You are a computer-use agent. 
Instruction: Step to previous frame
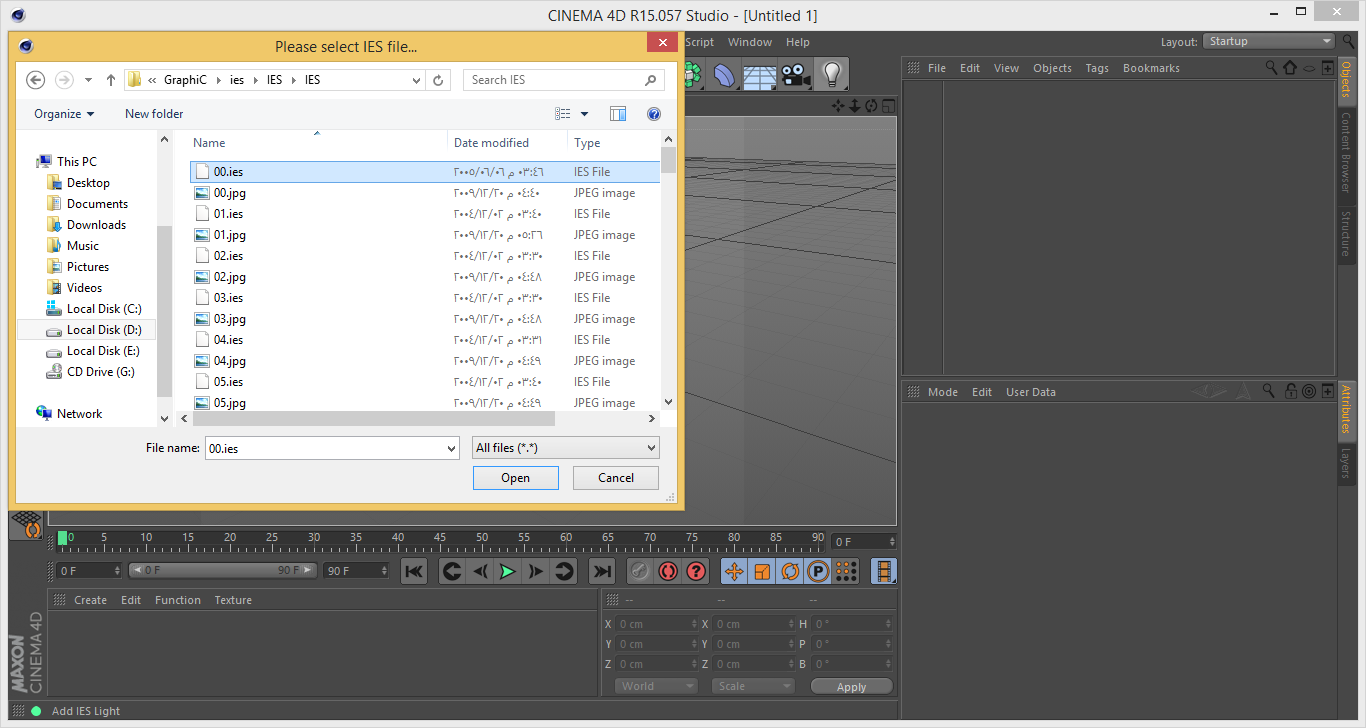[480, 571]
